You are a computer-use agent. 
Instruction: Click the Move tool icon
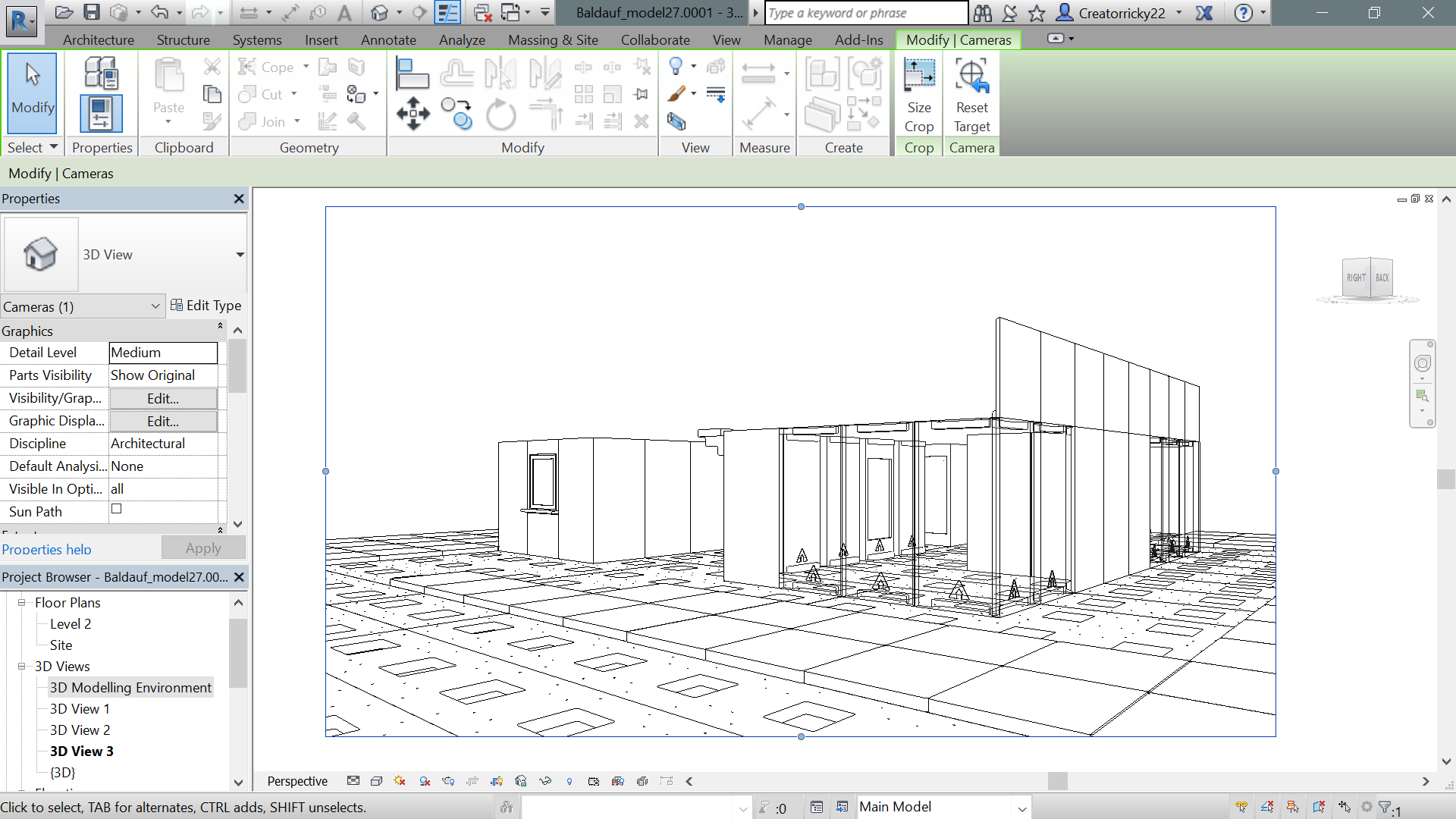click(413, 114)
